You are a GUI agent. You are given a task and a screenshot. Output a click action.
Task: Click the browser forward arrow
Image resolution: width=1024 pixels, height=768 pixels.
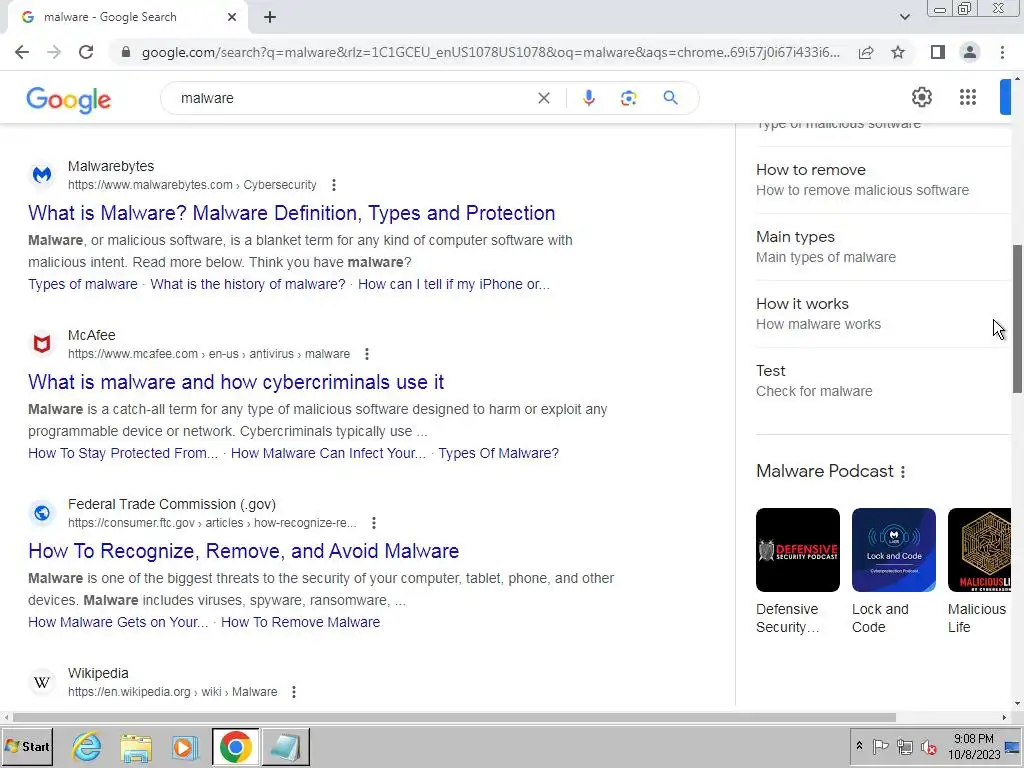tap(54, 52)
